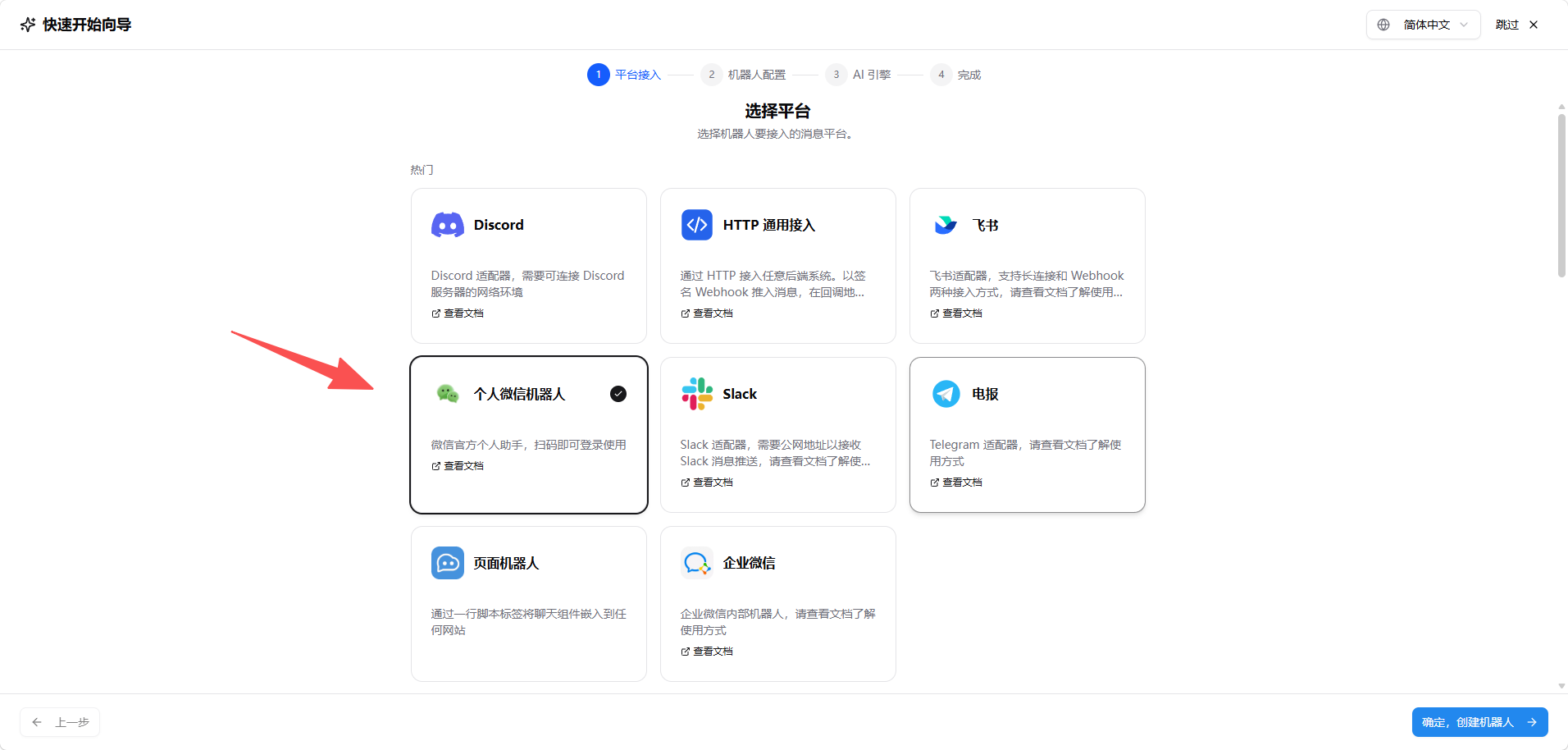Click the sparkle icon beside 快速开始向导
Viewport: 1568px width, 750px height.
pyautogui.click(x=28, y=25)
